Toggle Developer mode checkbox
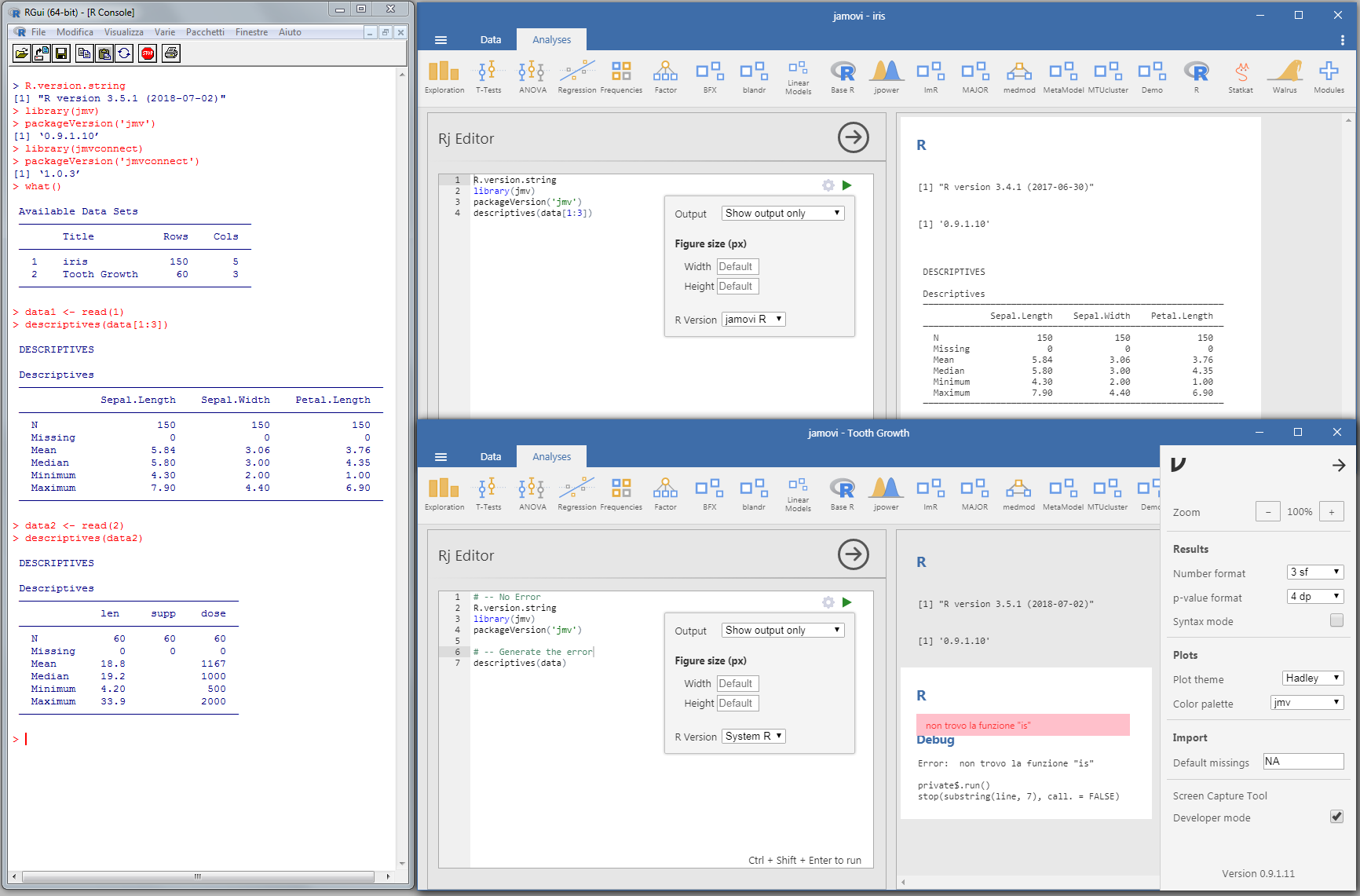The image size is (1360, 896). tap(1336, 817)
